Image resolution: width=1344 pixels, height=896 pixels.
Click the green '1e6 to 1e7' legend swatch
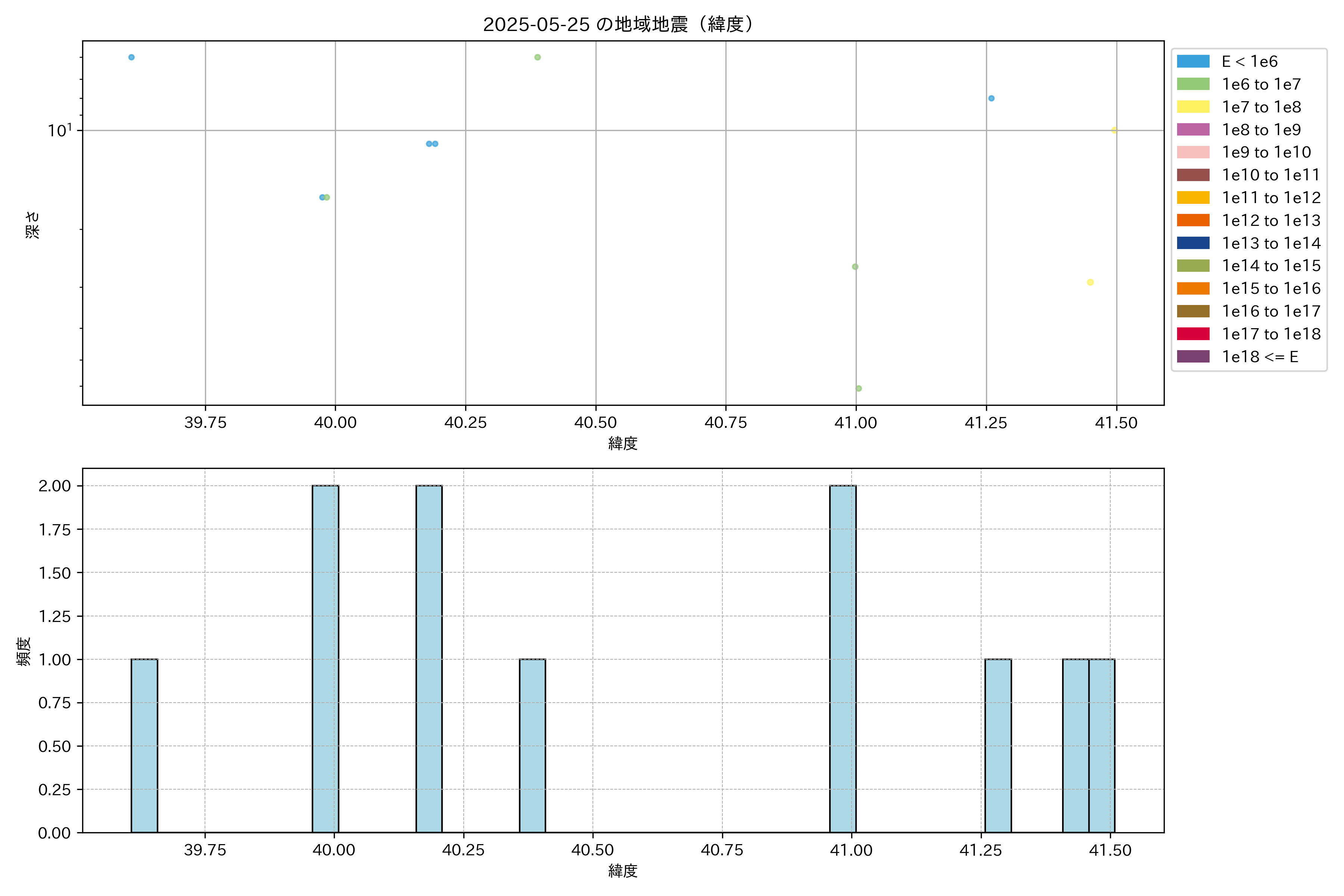tap(1192, 84)
